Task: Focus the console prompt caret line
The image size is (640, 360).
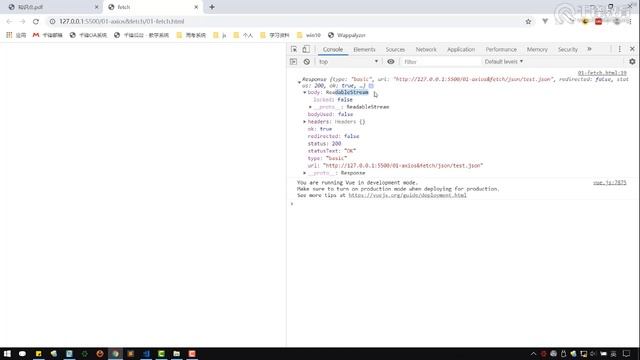Action: (461, 204)
